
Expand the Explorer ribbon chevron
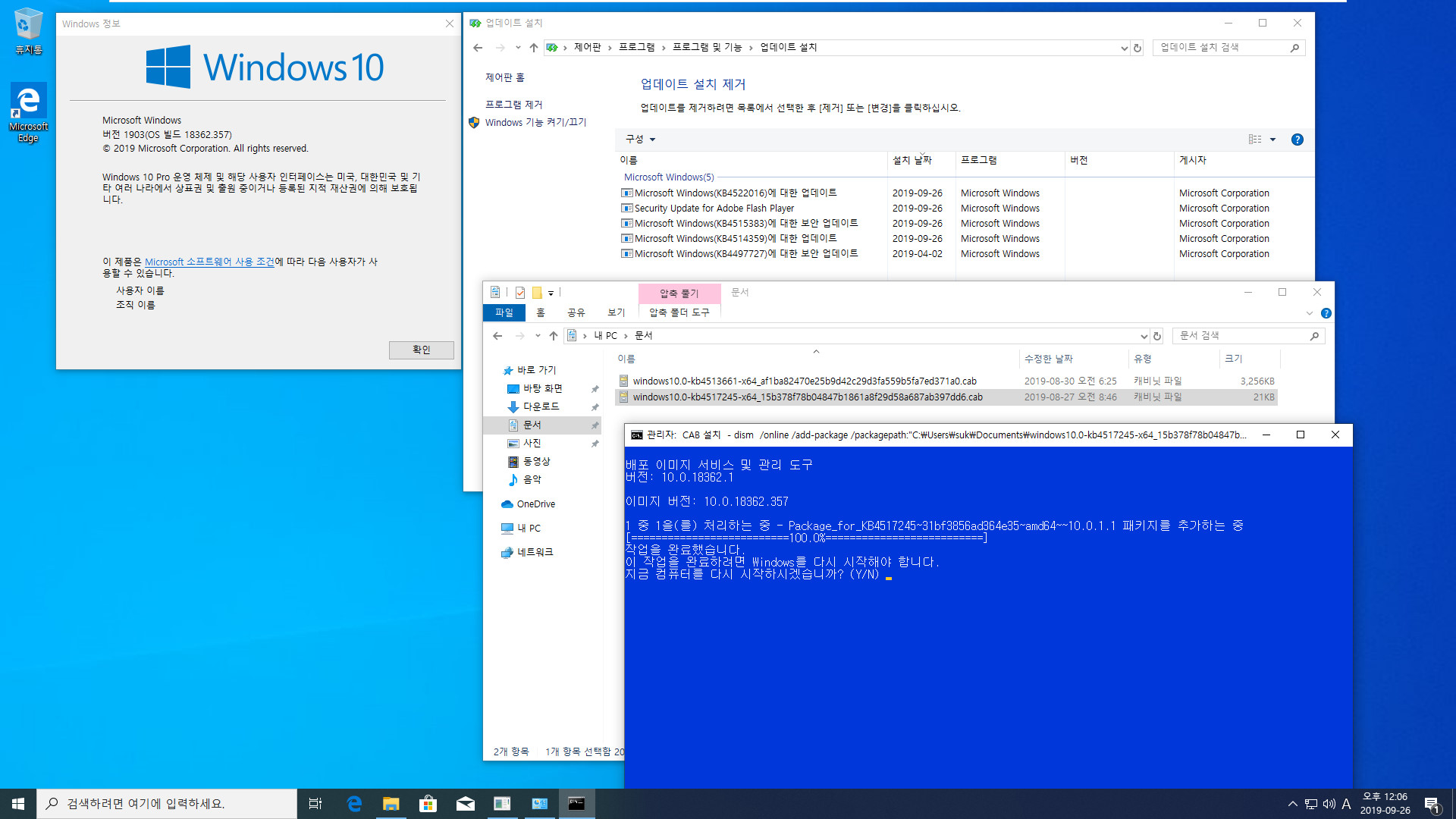[1310, 313]
